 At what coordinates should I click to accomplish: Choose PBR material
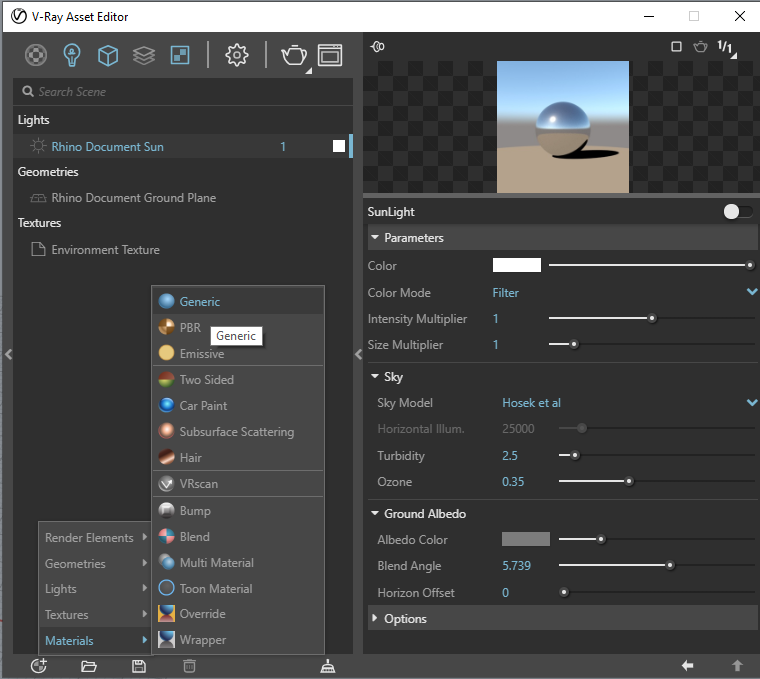[238, 327]
